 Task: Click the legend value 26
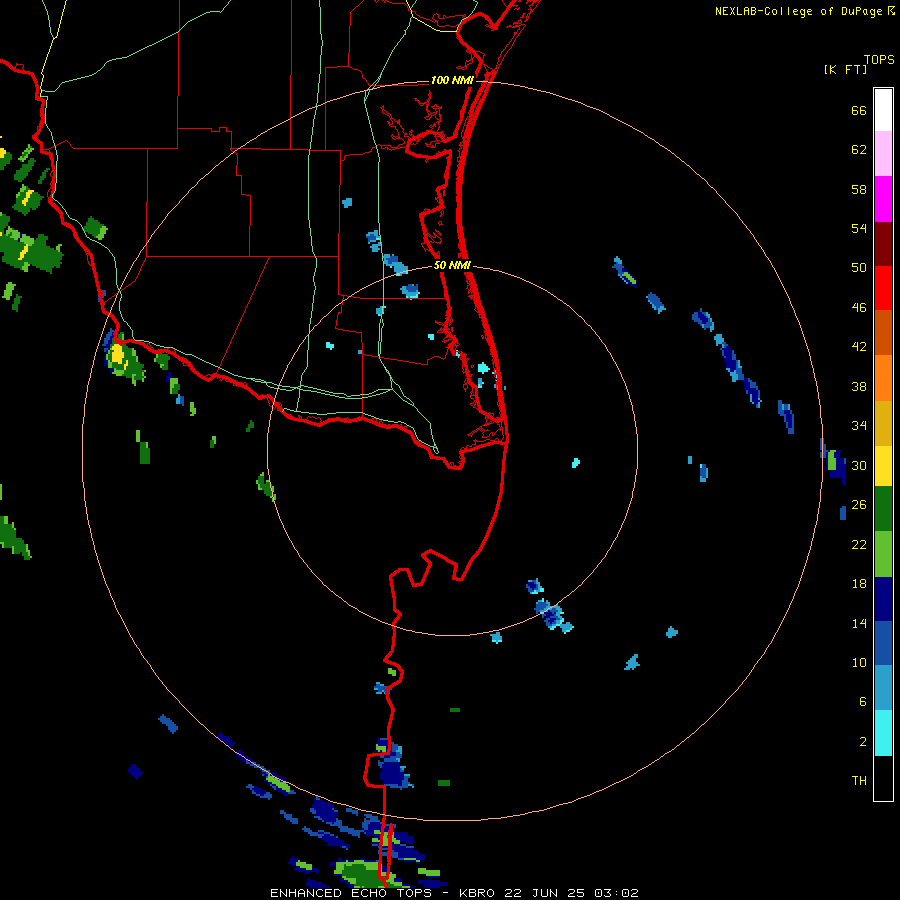[859, 505]
